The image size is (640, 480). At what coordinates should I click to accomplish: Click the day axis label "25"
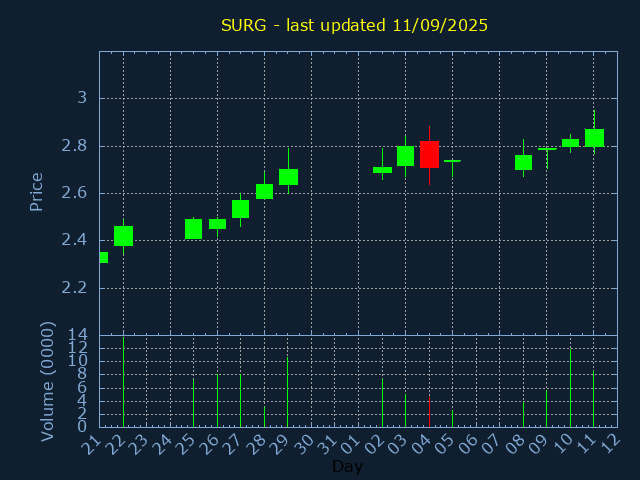coord(185,443)
